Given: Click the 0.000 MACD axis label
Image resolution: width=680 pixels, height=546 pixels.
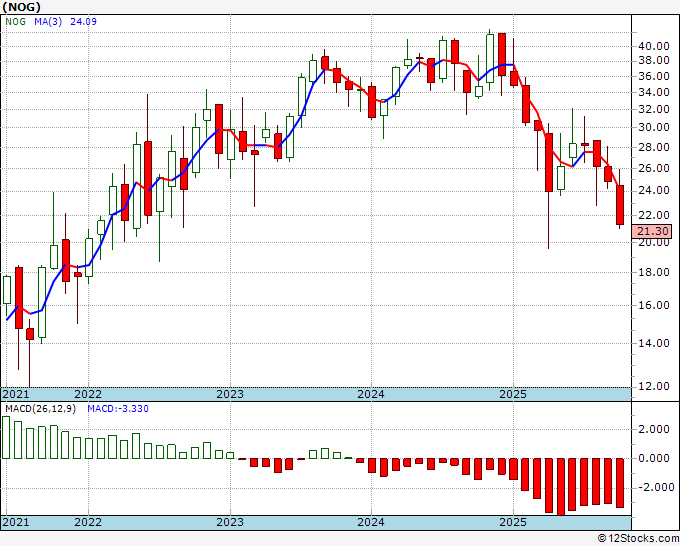Looking at the screenshot, I should point(655,458).
